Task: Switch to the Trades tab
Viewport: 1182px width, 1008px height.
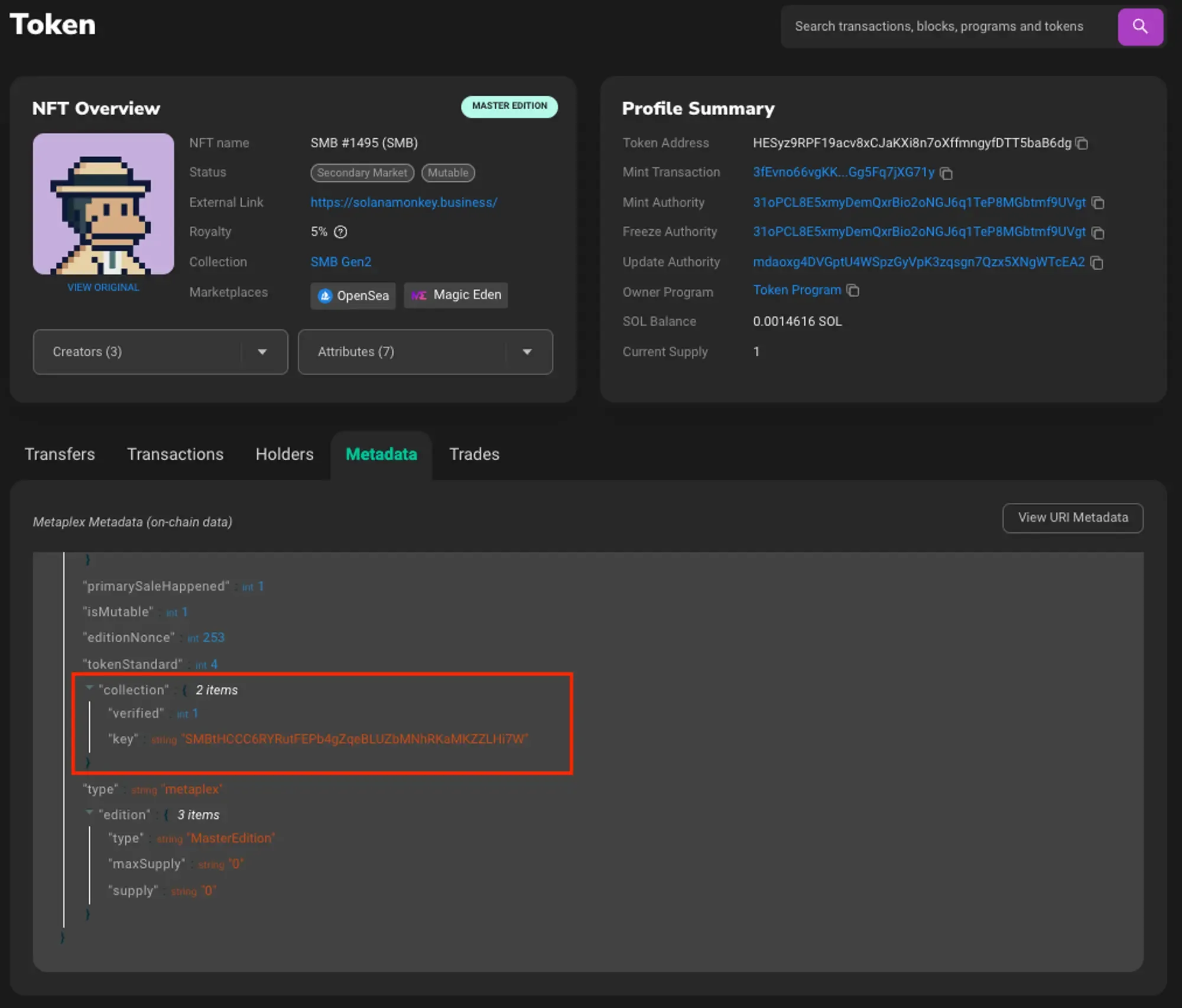Action: click(x=474, y=454)
